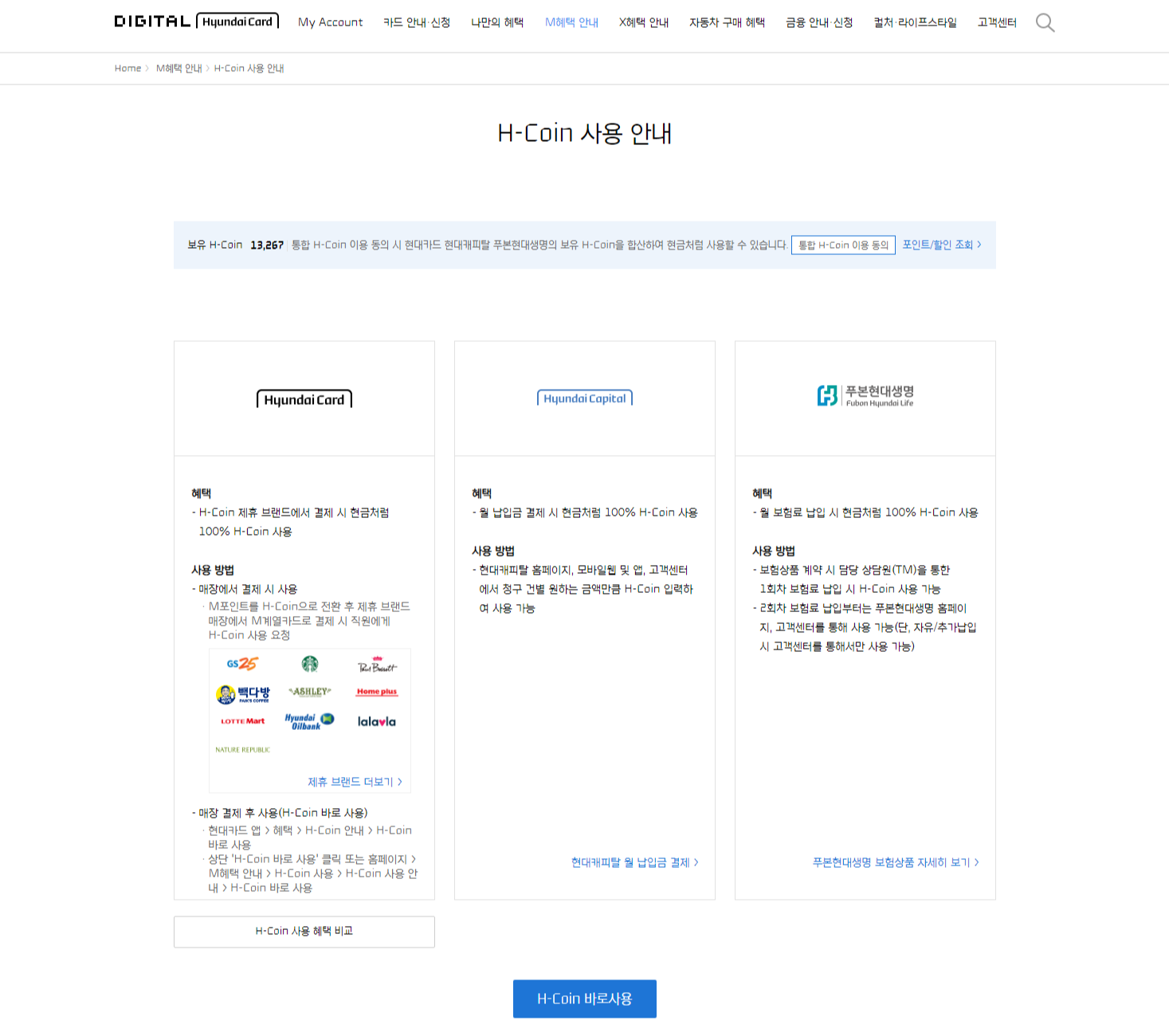Click the 통합 H-Coin 이용 동의 button

pyautogui.click(x=843, y=245)
